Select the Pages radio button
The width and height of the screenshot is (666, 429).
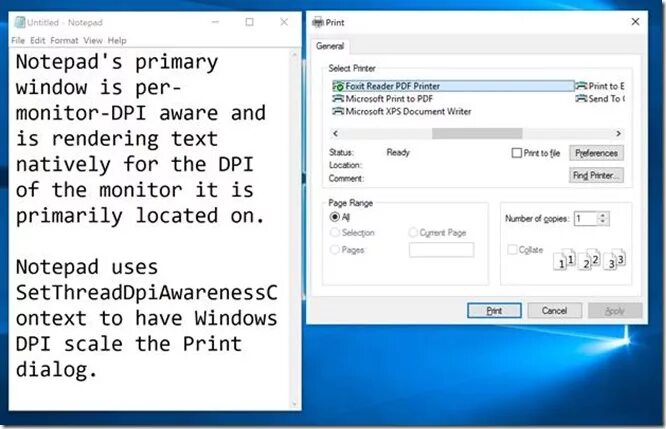tap(335, 249)
